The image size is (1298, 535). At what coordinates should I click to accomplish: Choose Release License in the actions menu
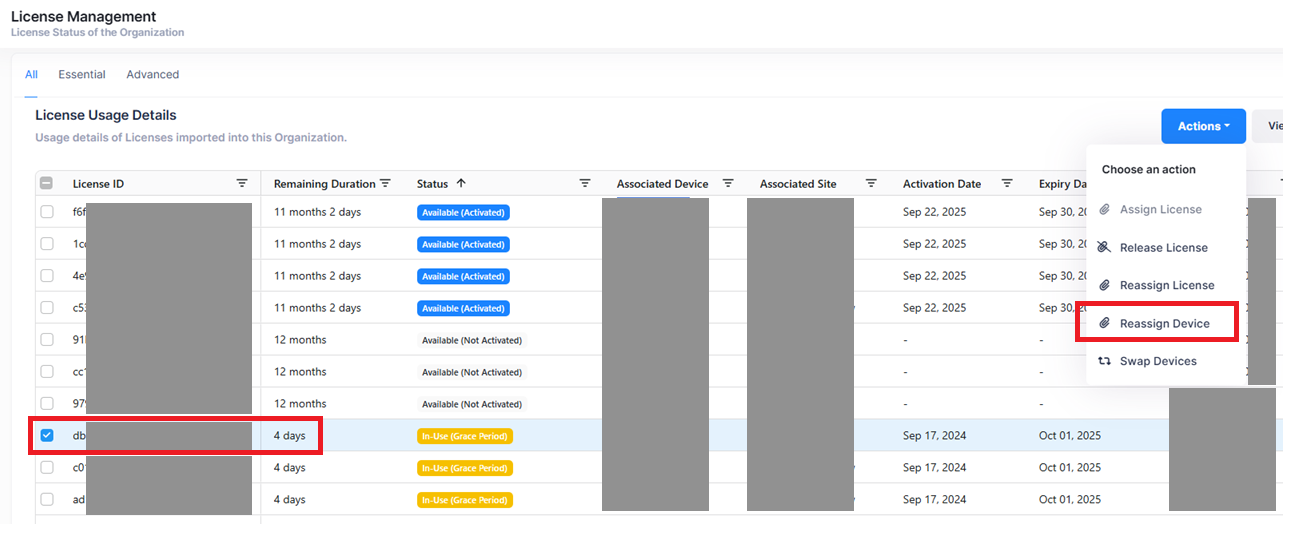[1163, 247]
